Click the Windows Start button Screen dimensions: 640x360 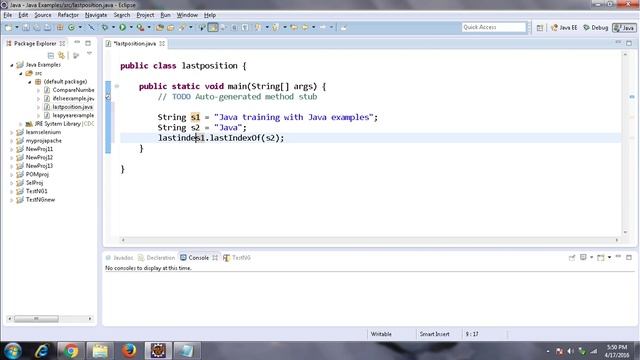[x=12, y=351]
